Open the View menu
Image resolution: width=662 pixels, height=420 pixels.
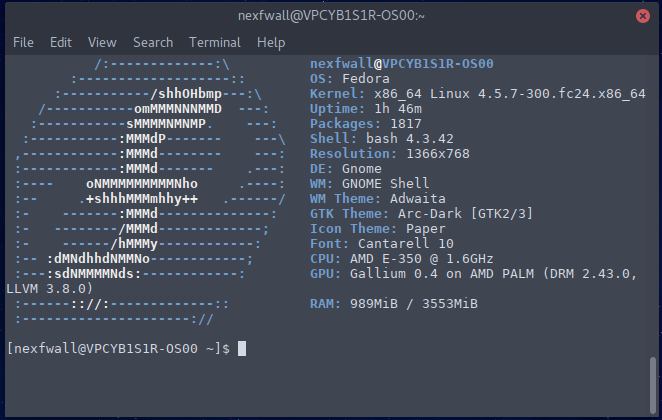(102, 42)
